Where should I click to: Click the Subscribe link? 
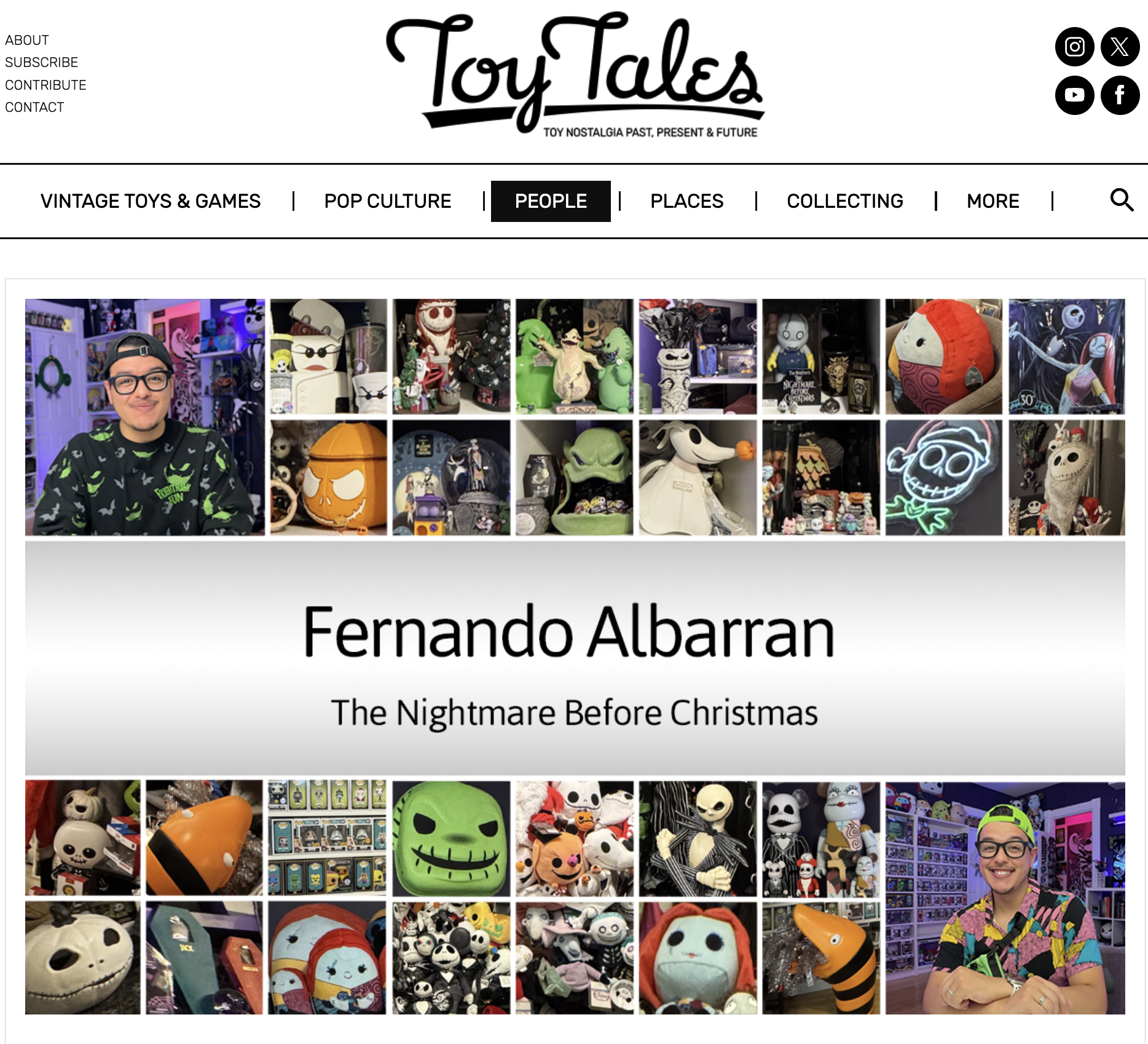point(42,62)
